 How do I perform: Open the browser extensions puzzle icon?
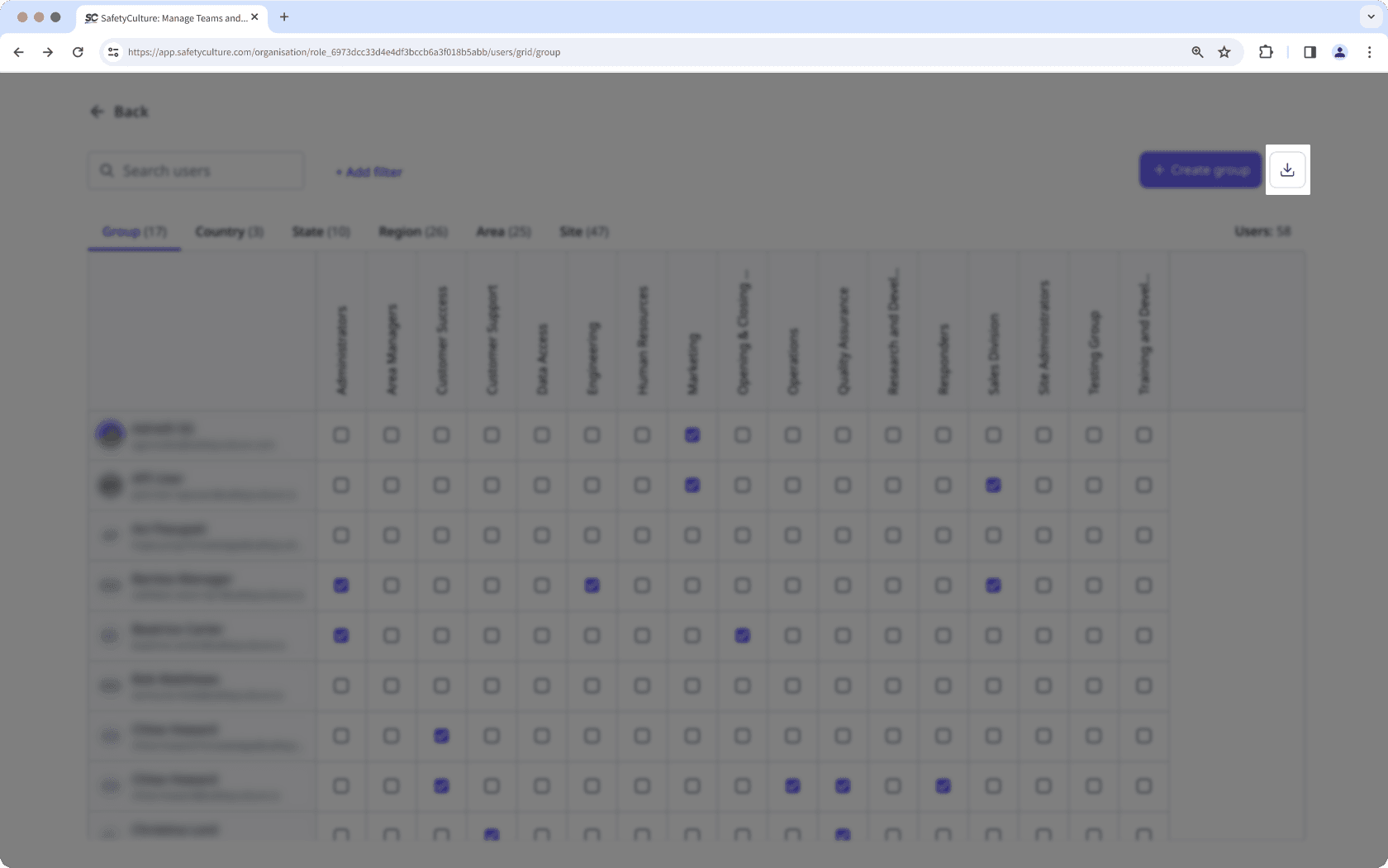point(1265,51)
